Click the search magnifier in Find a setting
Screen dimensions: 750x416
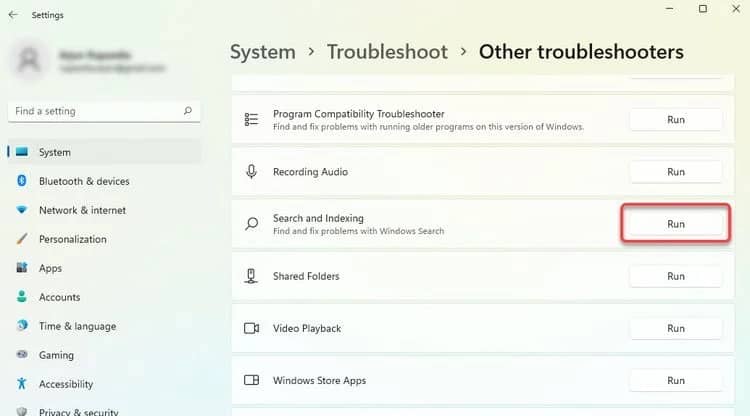[x=188, y=111]
